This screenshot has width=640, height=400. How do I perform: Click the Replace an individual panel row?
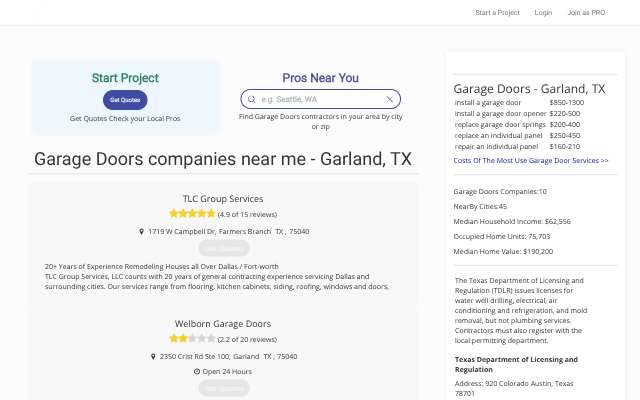(517, 136)
